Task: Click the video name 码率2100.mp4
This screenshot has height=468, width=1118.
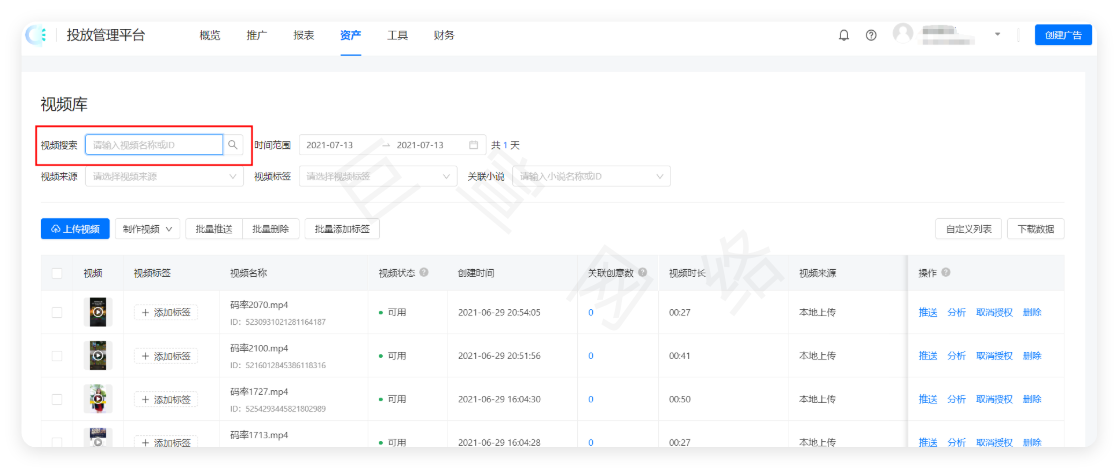Action: (260, 348)
